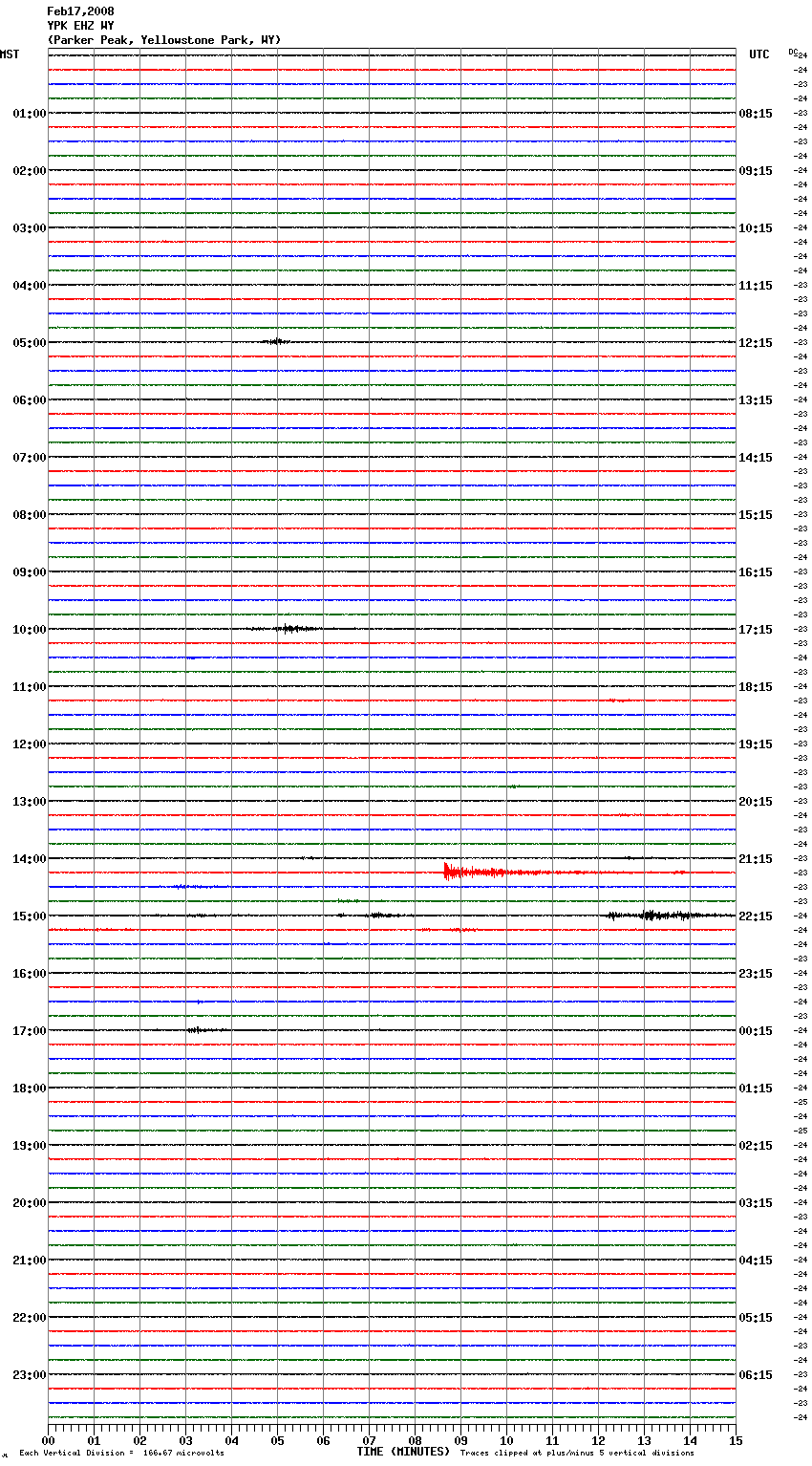Select the 14:00 MST time label
This screenshot has width=812, height=1466.
(x=30, y=859)
